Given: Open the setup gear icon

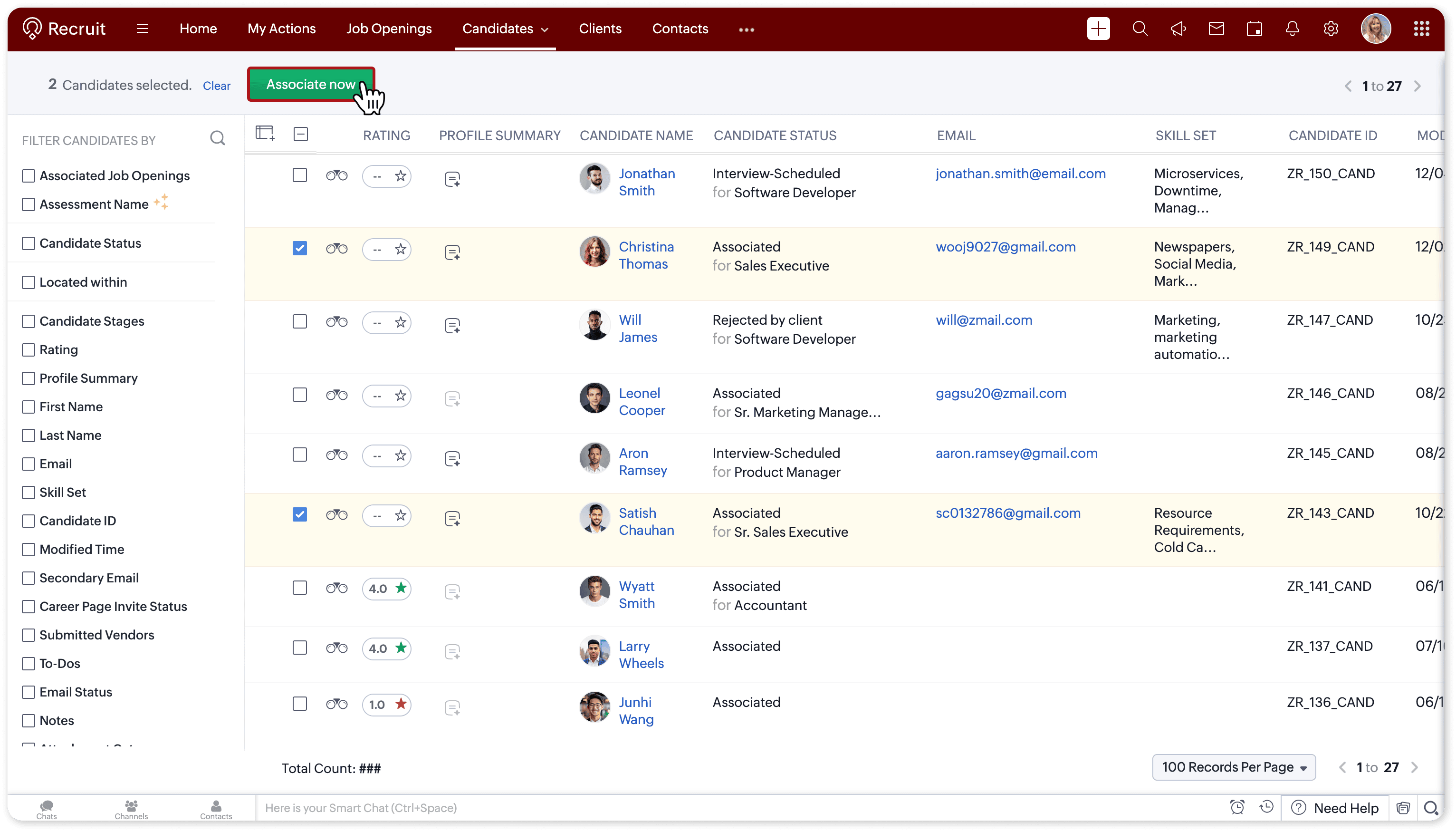Looking at the screenshot, I should pyautogui.click(x=1331, y=29).
